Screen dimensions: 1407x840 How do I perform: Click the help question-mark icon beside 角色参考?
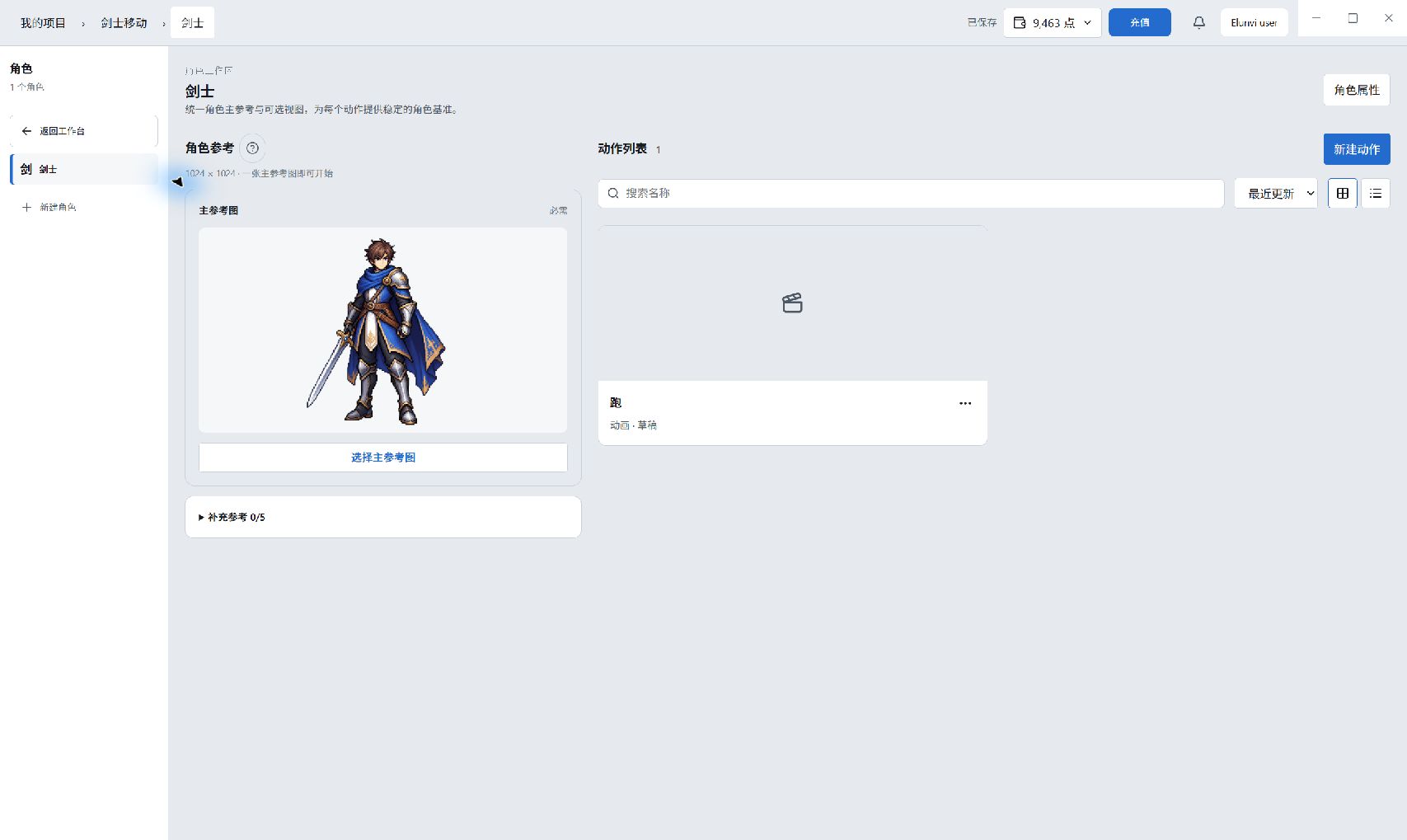pyautogui.click(x=252, y=148)
